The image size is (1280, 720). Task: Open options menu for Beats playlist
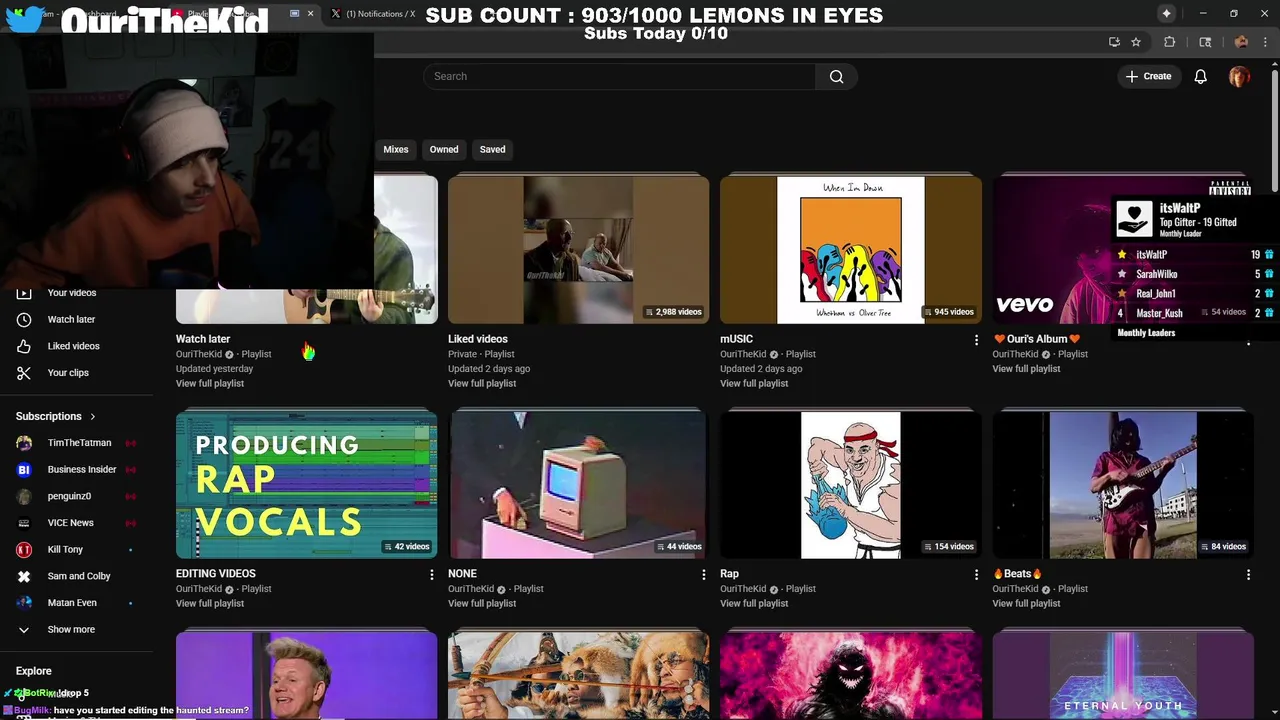tap(1248, 575)
